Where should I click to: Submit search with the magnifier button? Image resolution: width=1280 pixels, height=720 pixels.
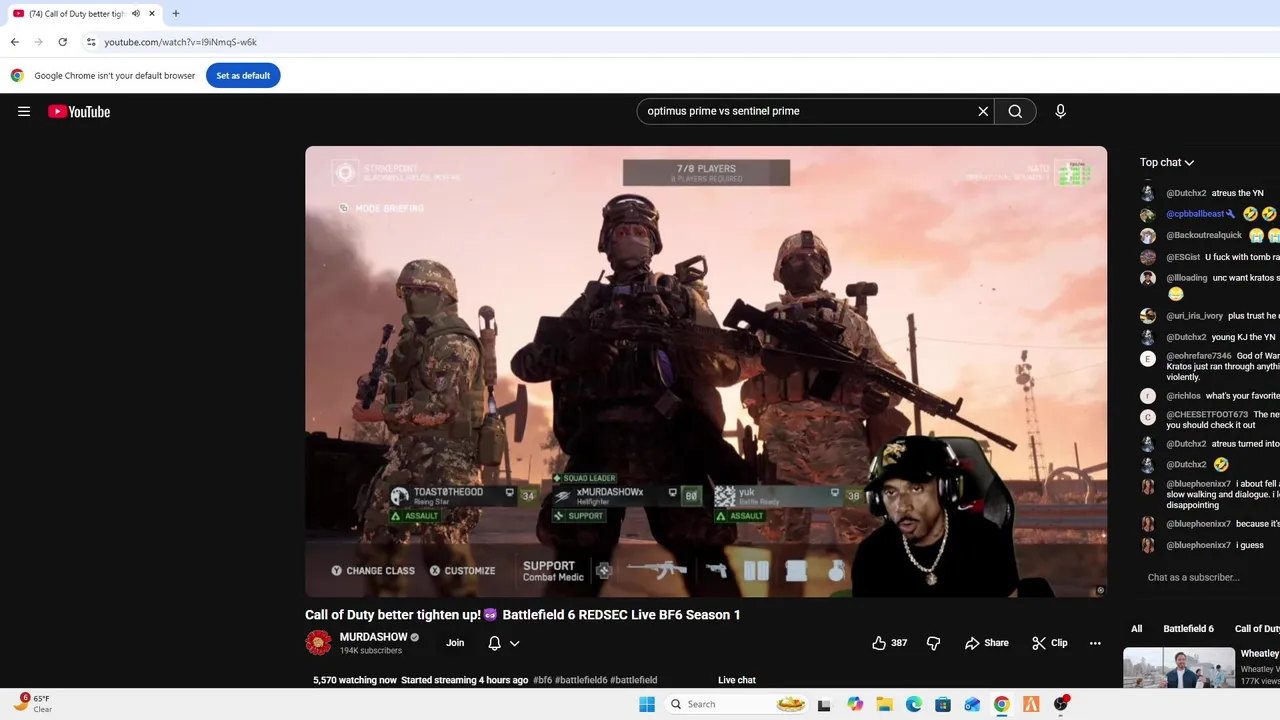pyautogui.click(x=1015, y=111)
